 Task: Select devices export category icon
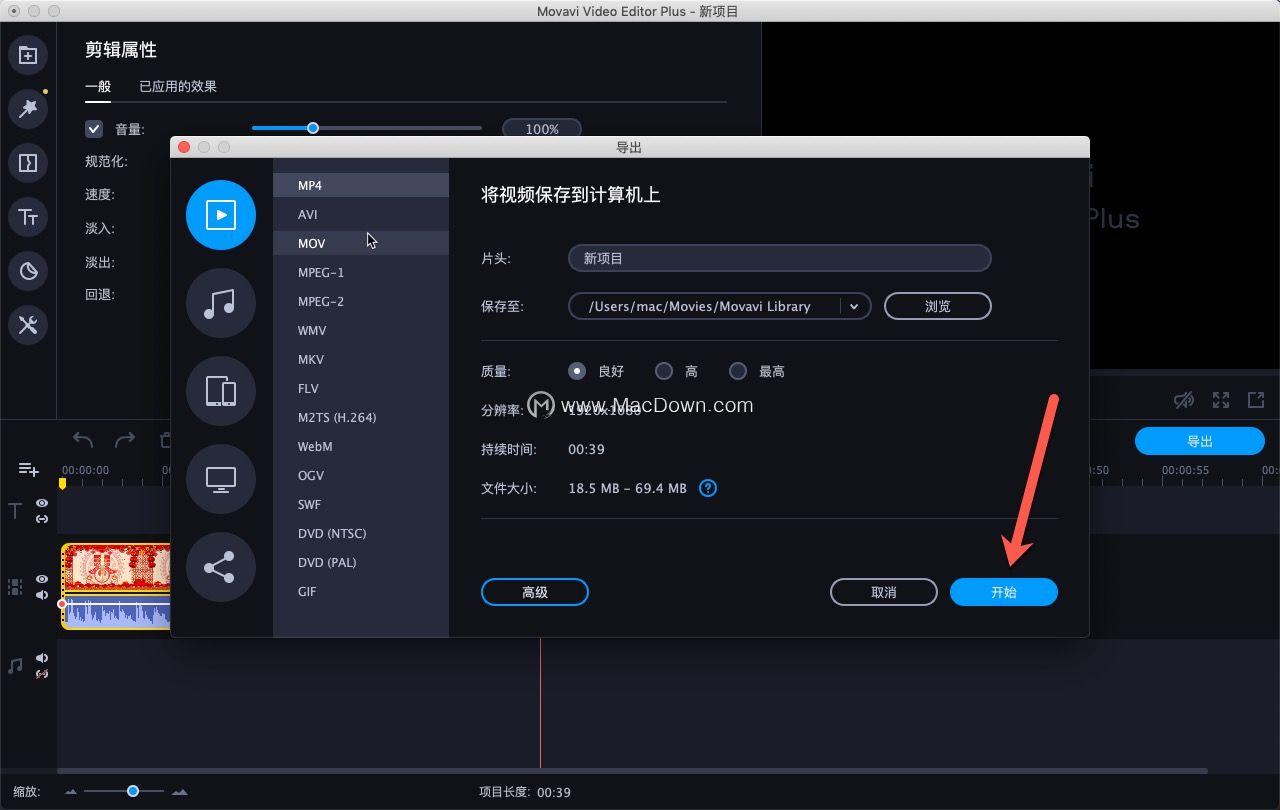pyautogui.click(x=221, y=391)
